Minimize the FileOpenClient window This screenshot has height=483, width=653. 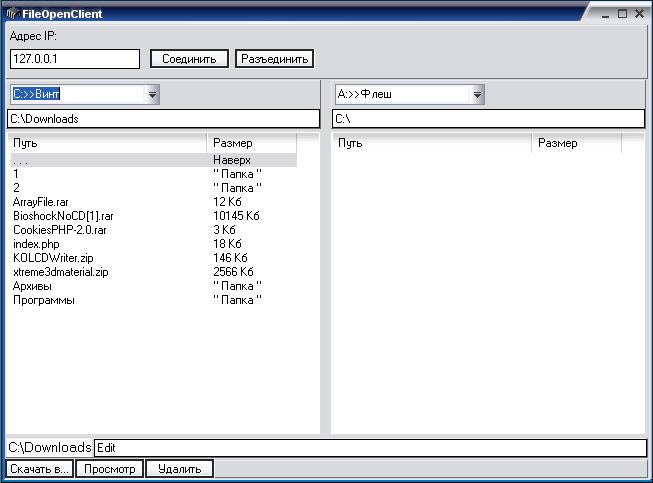606,14
